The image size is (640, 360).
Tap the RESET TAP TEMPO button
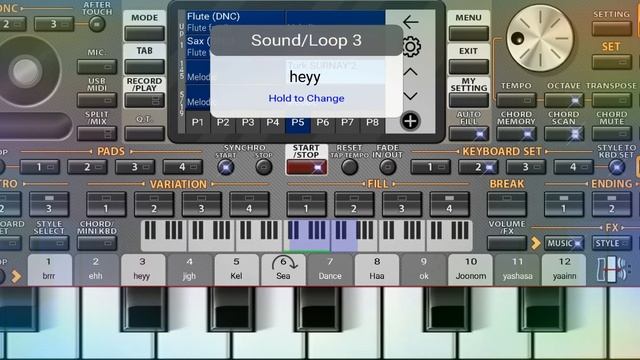(349, 167)
